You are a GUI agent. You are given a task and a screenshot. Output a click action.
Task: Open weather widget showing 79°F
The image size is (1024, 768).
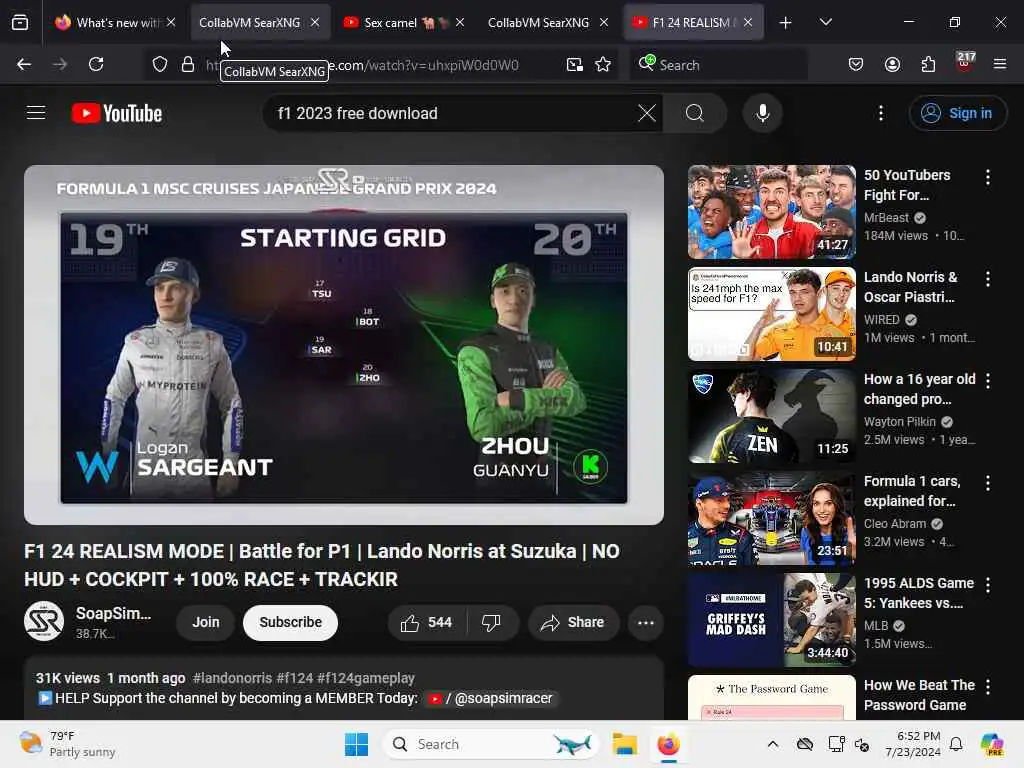(x=67, y=744)
